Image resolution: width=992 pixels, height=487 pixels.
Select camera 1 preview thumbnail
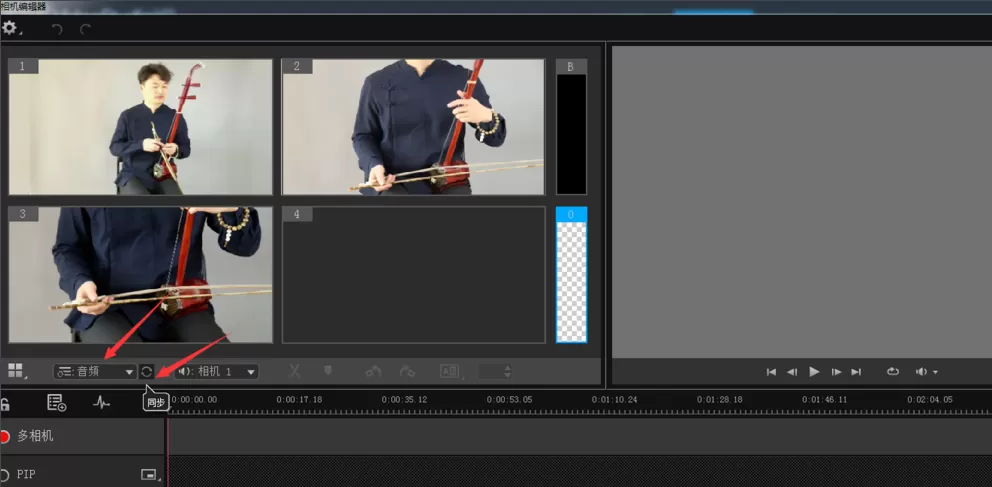tap(140, 127)
